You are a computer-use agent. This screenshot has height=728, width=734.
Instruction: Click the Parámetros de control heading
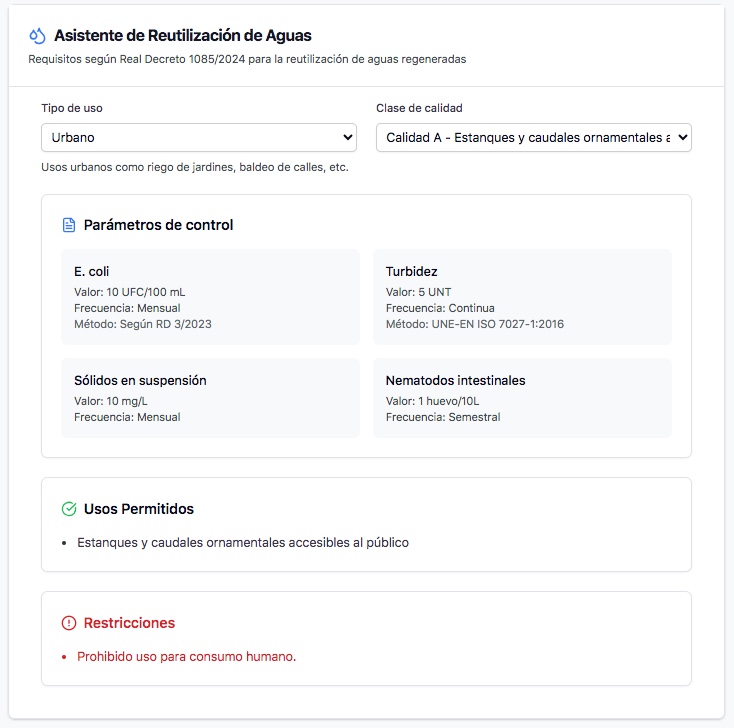coord(158,225)
